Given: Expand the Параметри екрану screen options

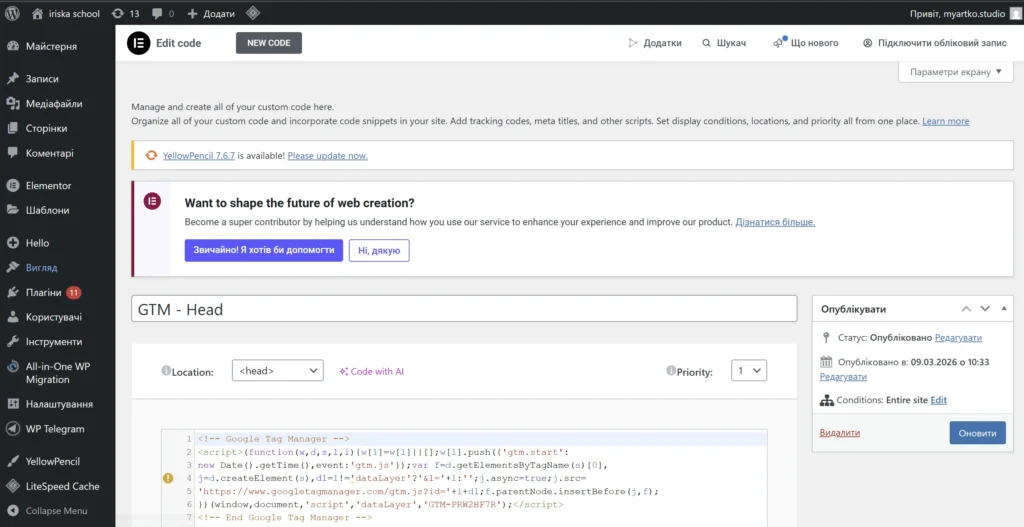Looking at the screenshot, I should click(956, 72).
